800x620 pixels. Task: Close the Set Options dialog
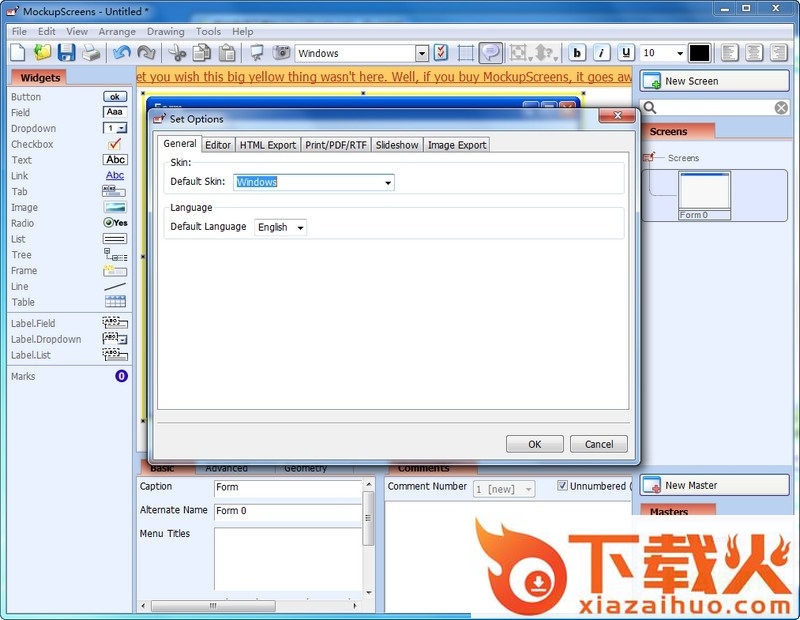coord(617,115)
